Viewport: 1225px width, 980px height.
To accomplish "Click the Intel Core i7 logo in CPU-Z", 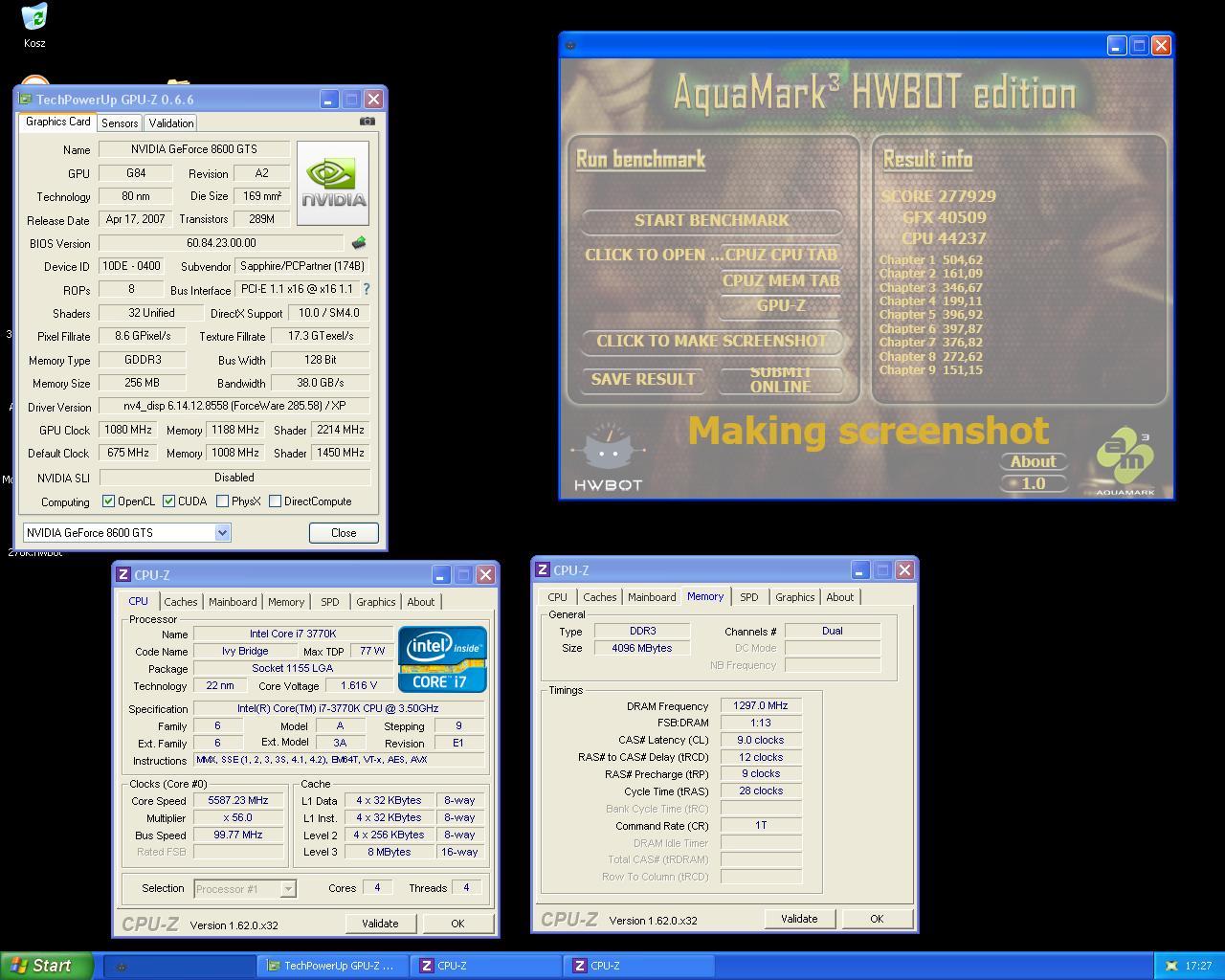I will coord(442,659).
